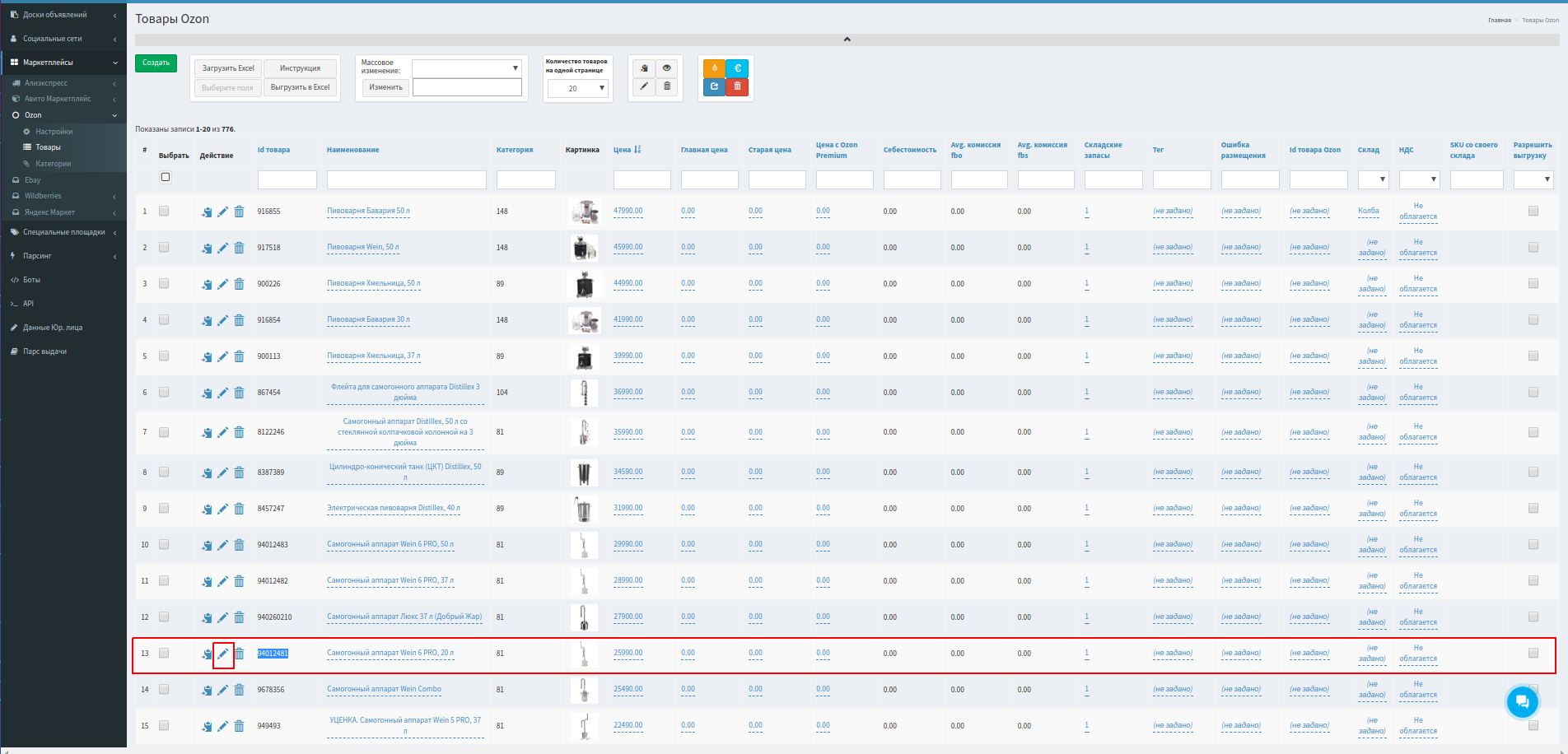
Task: Click the gray trash icon in the toolbar
Action: coord(667,86)
